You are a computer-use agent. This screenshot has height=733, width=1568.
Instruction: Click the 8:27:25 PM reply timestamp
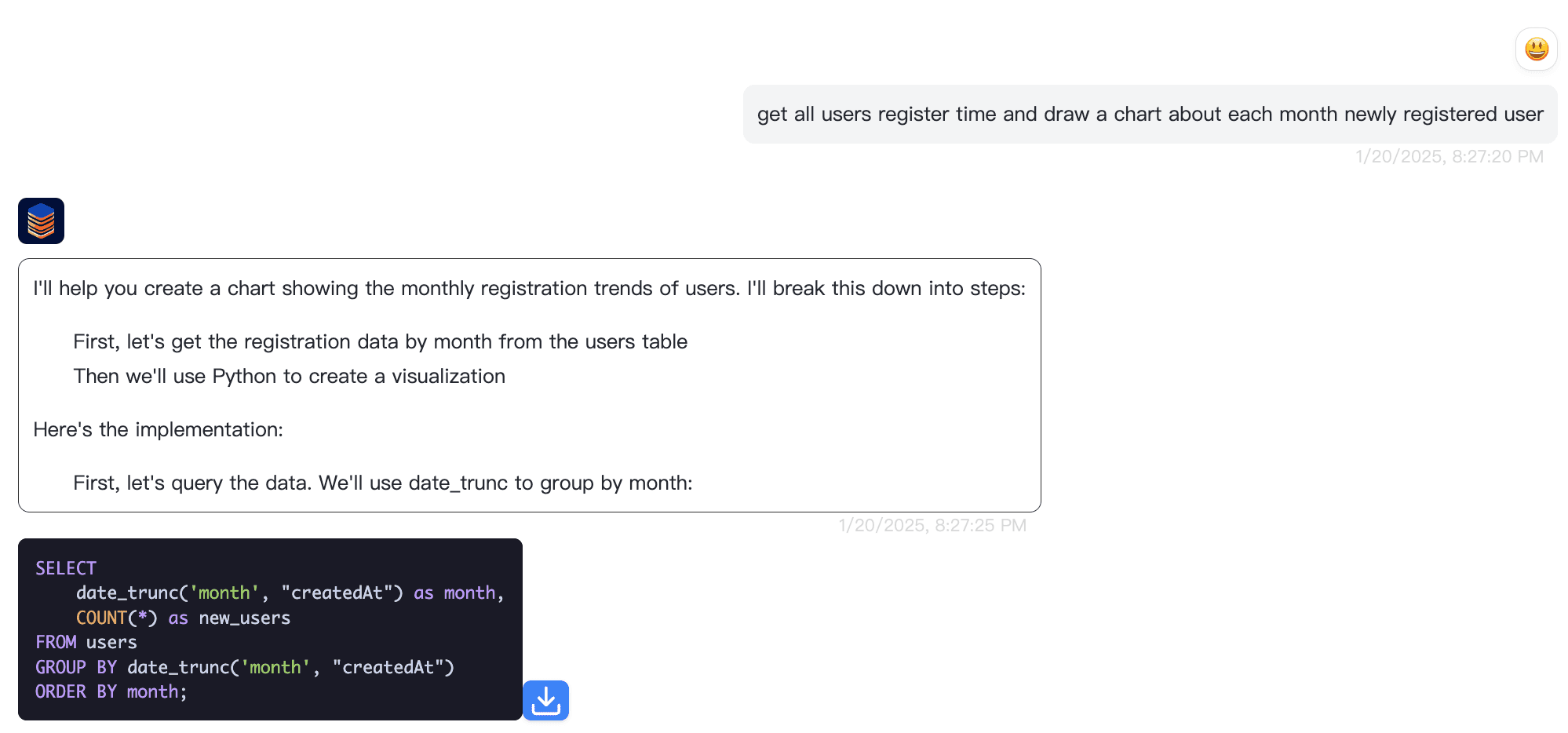tap(932, 525)
